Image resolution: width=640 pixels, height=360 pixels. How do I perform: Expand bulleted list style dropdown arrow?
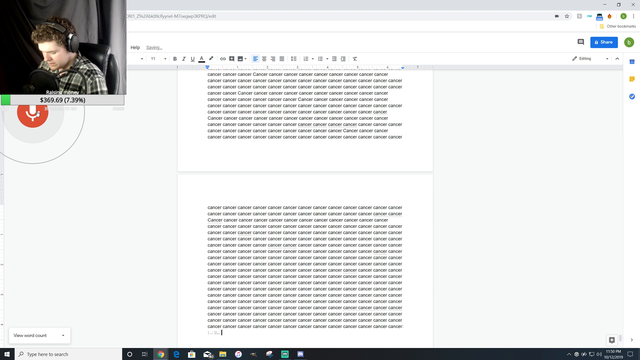pos(327,59)
